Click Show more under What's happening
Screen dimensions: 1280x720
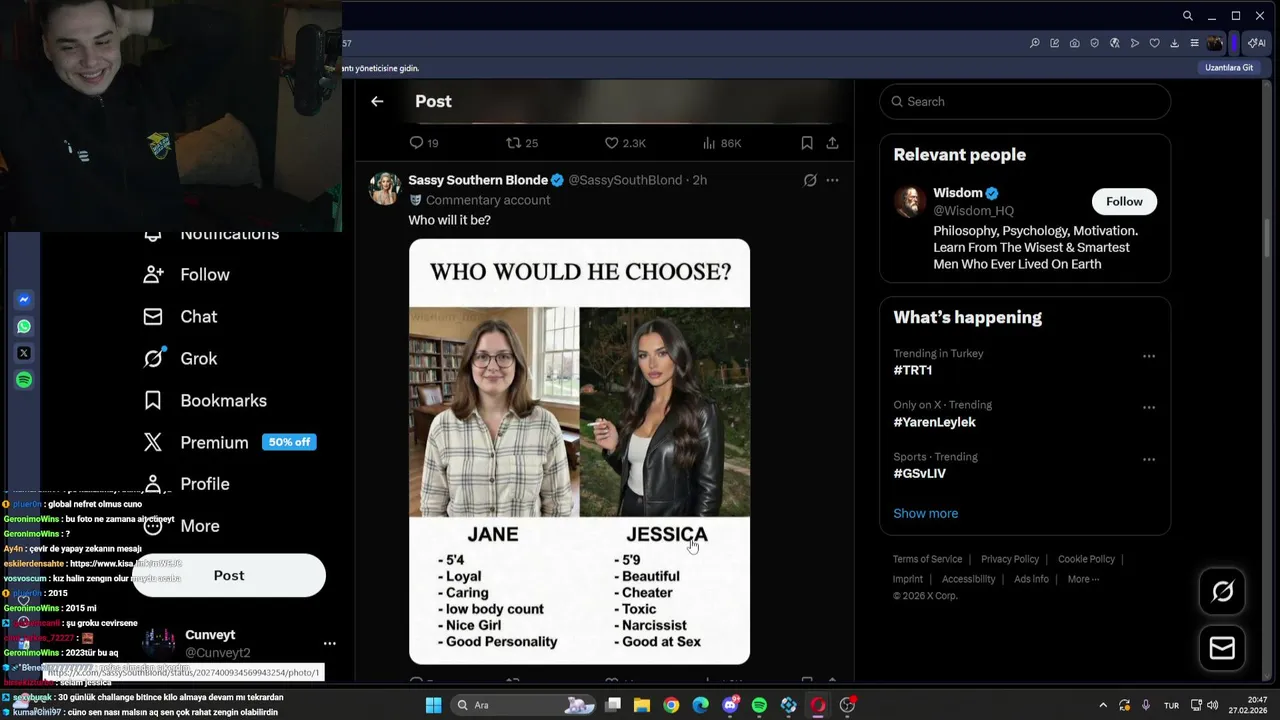(x=925, y=513)
